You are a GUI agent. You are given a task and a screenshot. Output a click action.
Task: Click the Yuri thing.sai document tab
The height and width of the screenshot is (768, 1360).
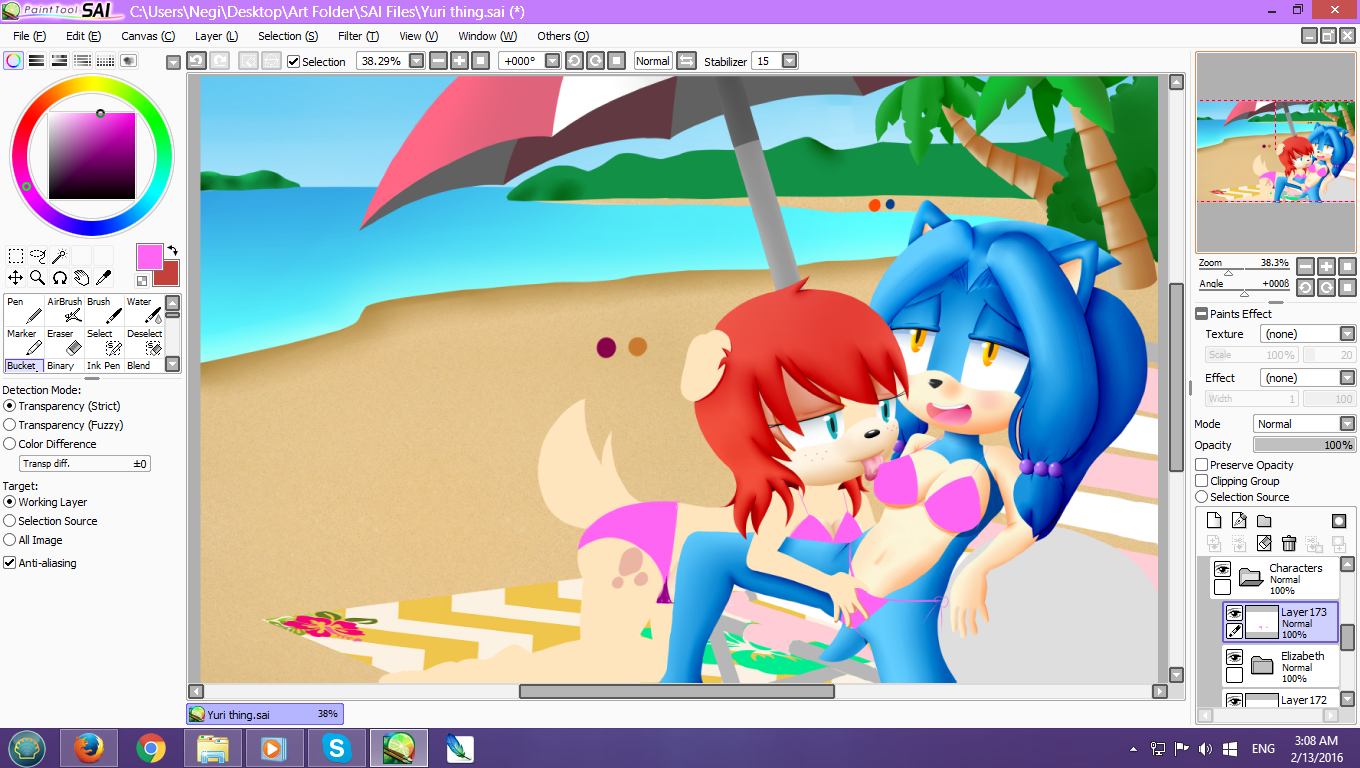click(265, 714)
